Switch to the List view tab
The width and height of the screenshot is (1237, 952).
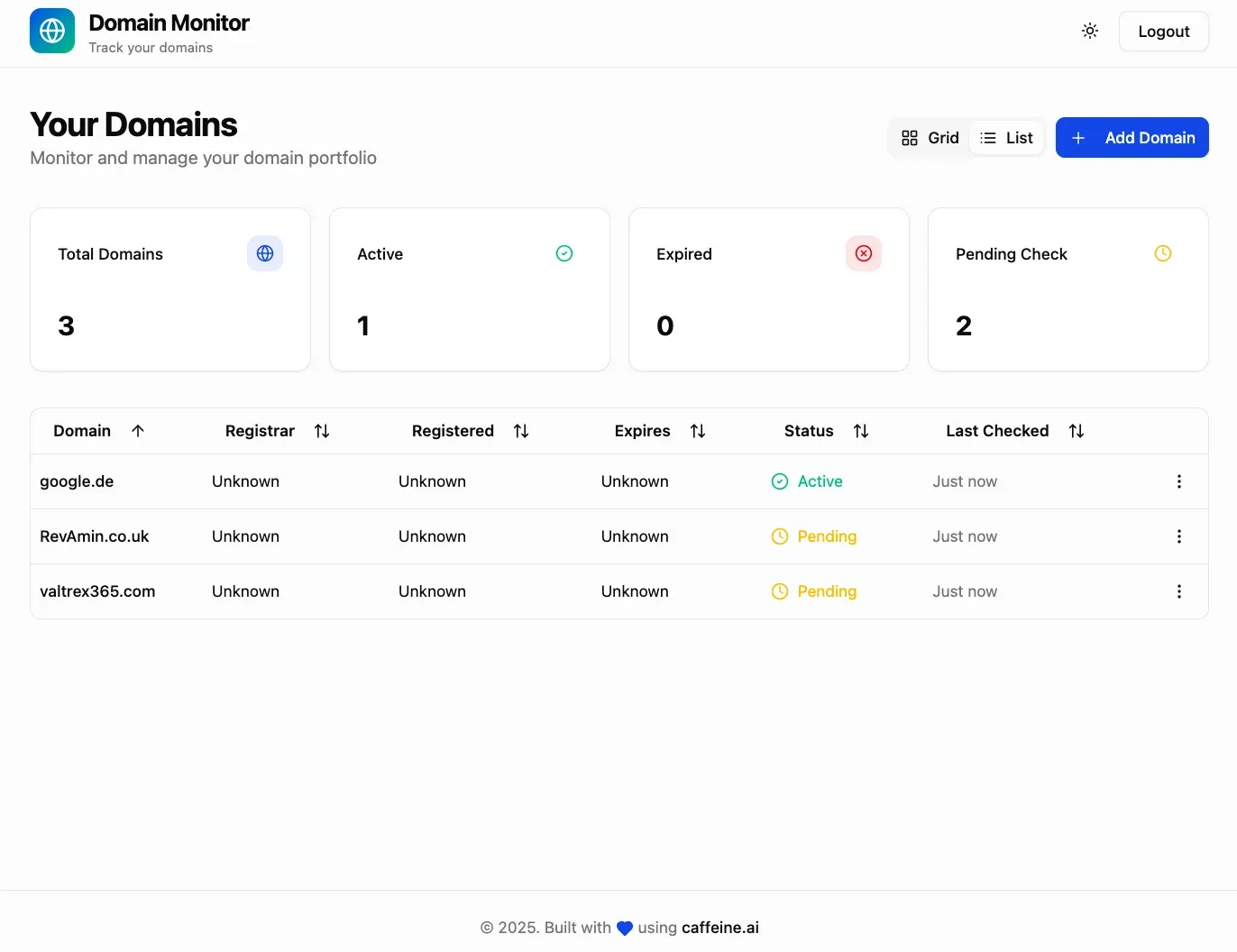pos(1006,138)
